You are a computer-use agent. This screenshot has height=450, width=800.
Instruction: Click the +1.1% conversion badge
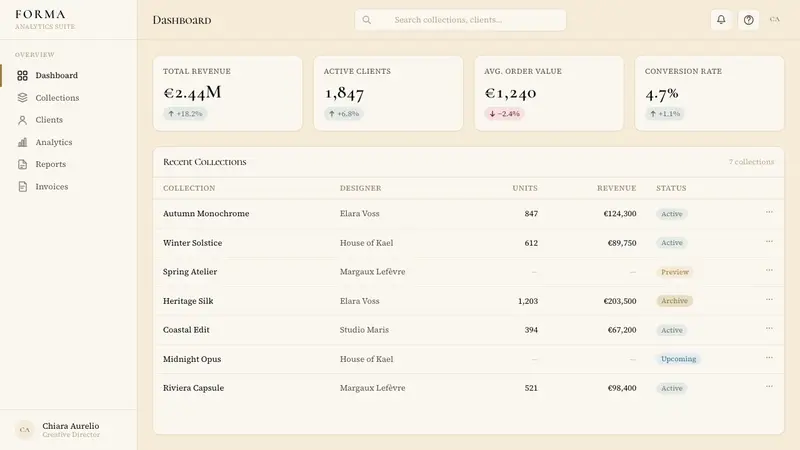point(665,114)
